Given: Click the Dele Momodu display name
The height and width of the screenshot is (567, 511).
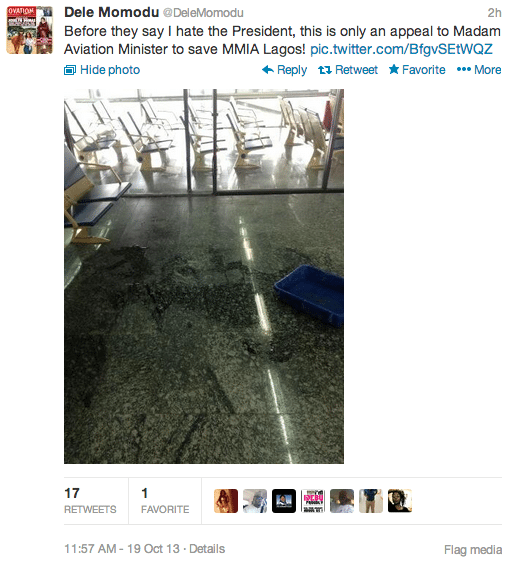Looking at the screenshot, I should pyautogui.click(x=111, y=12).
